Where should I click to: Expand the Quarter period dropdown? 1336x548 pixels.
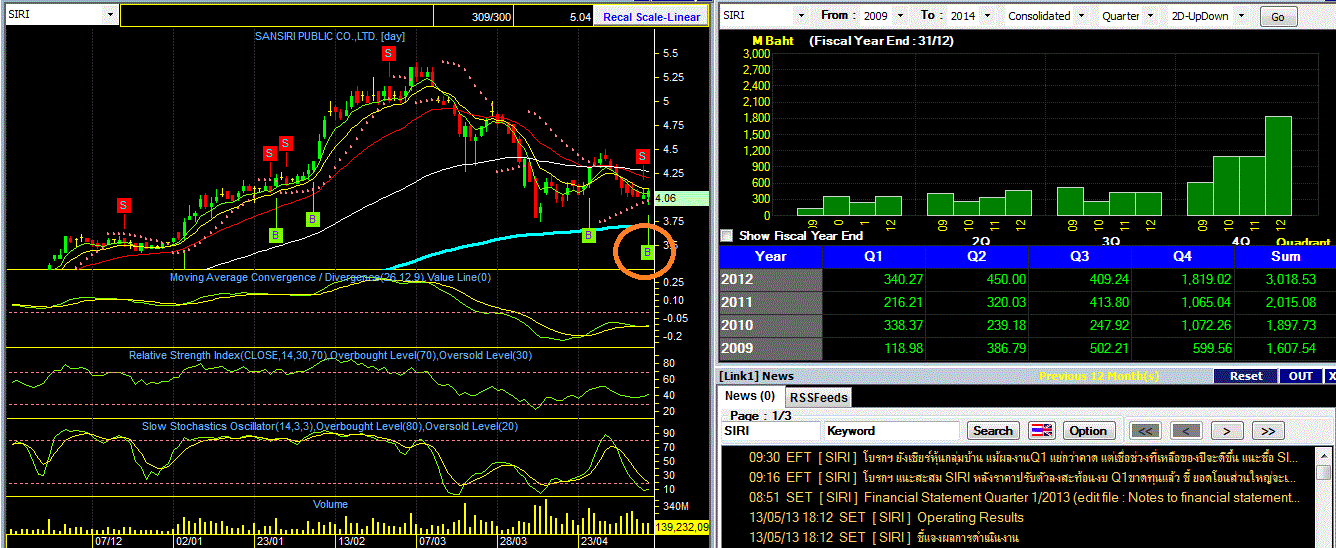(x=1126, y=16)
